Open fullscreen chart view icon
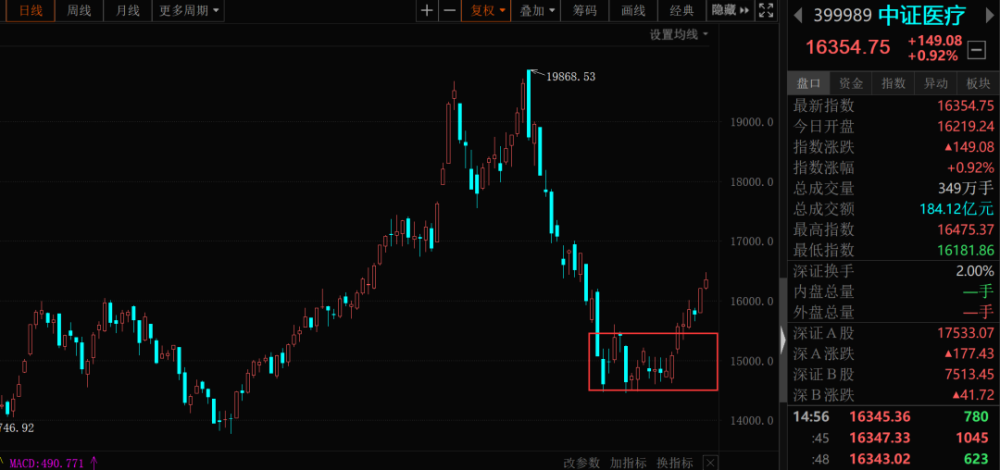This screenshot has height=470, width=1000. pos(765,10)
